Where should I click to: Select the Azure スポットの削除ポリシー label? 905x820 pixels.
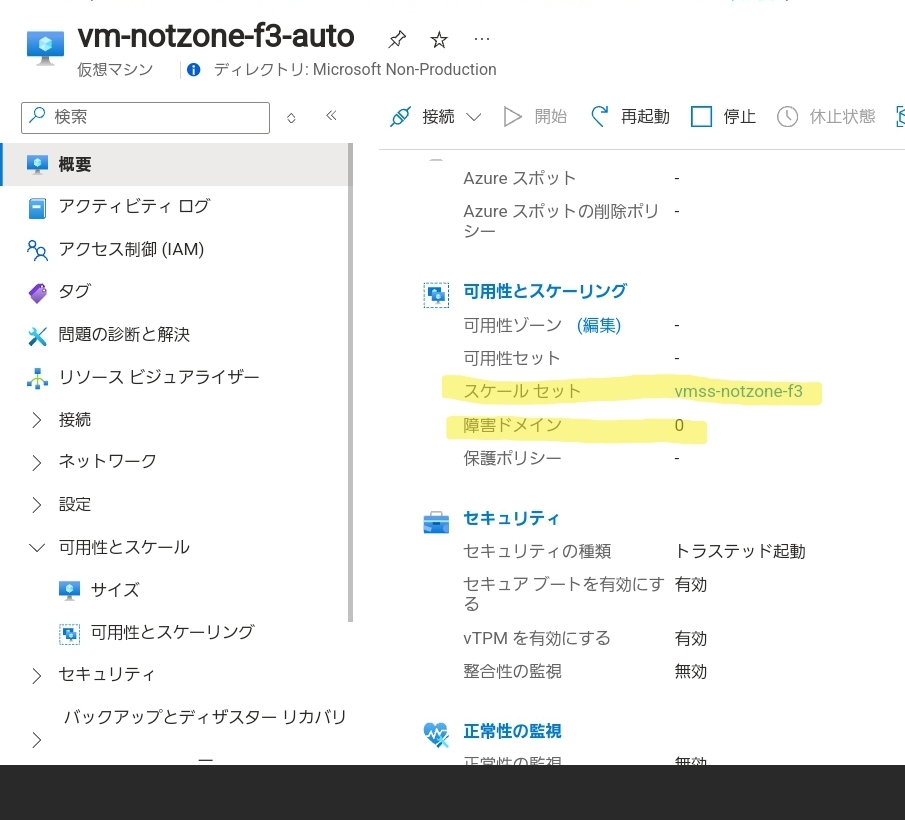point(561,221)
